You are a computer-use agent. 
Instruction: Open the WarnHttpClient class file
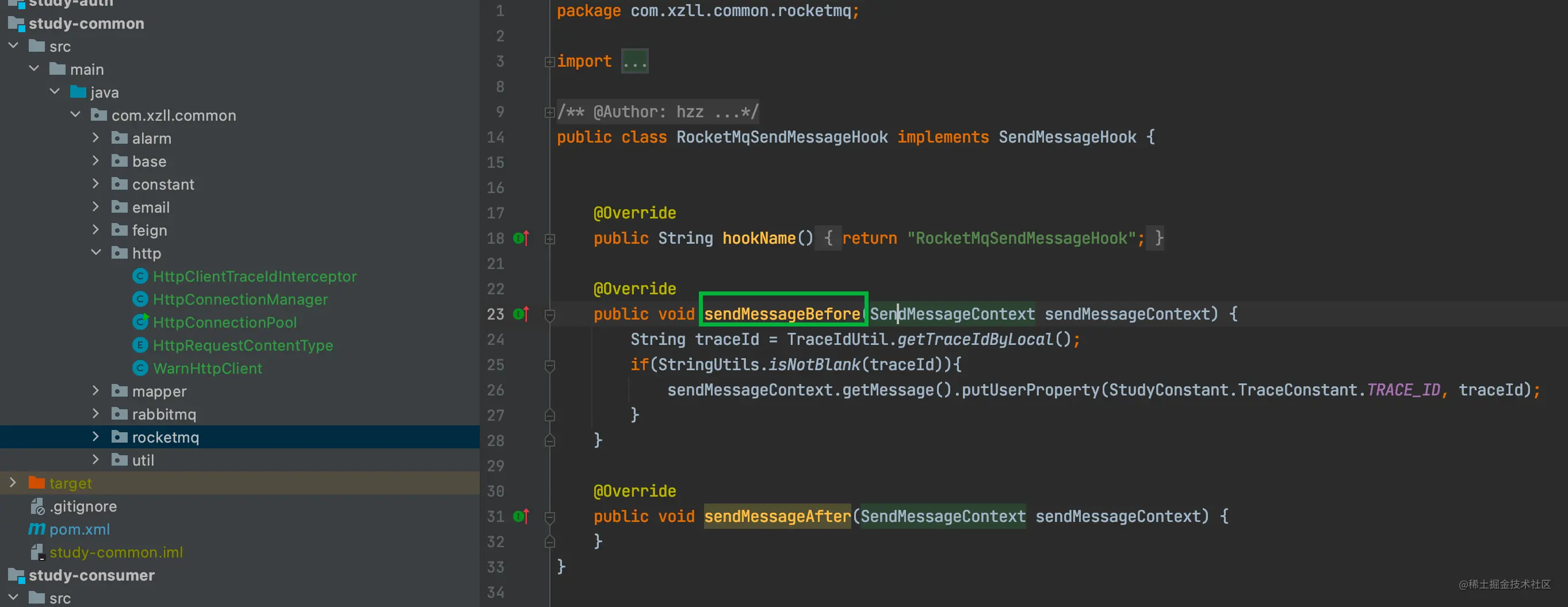coord(208,368)
